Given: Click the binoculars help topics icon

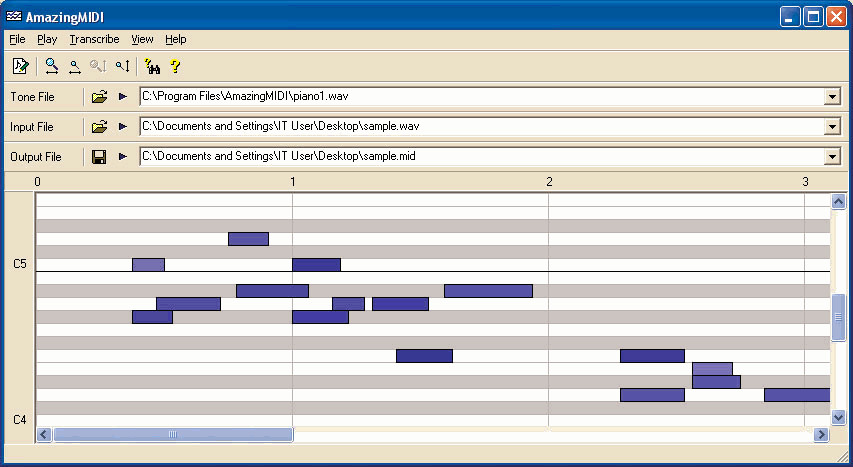Looking at the screenshot, I should click(152, 66).
